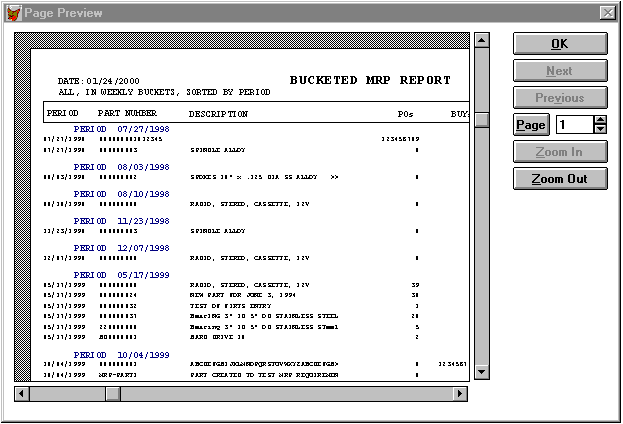Screen dimensions: 623x424
Task: Click the PERIOD 11/23/1998 heading
Action: (122, 221)
